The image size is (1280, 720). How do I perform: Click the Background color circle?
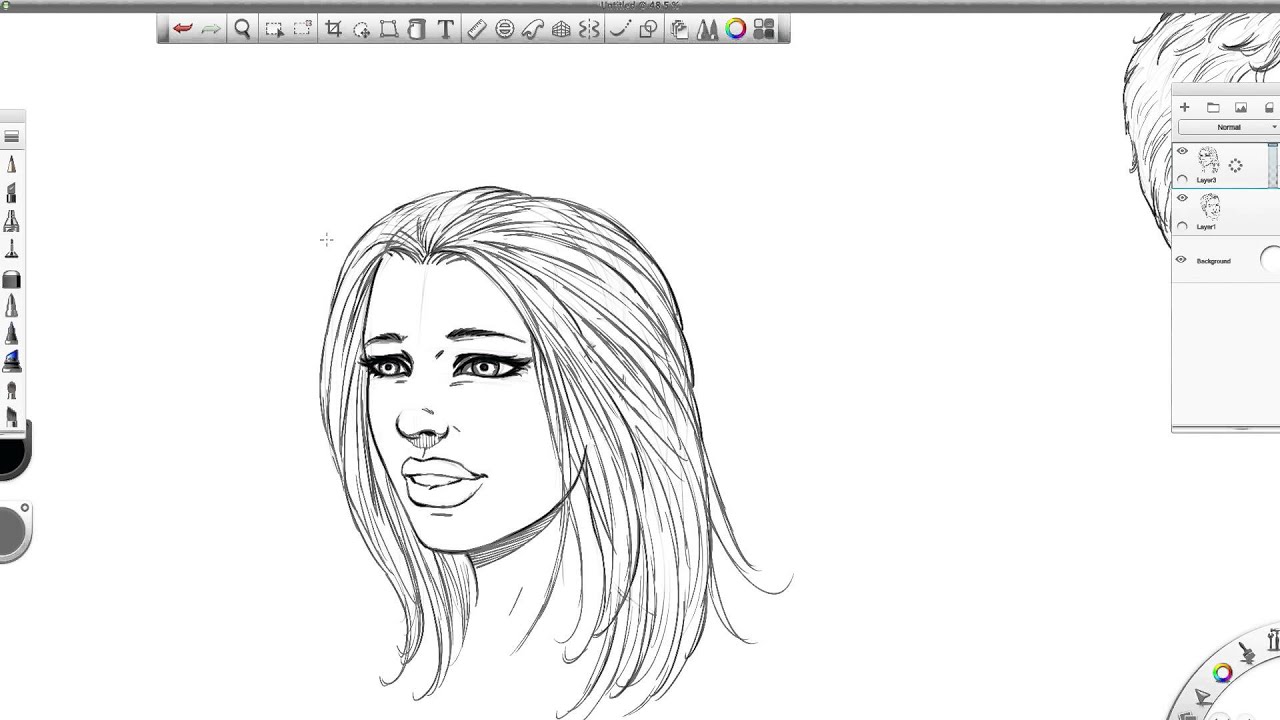tap(1270, 260)
